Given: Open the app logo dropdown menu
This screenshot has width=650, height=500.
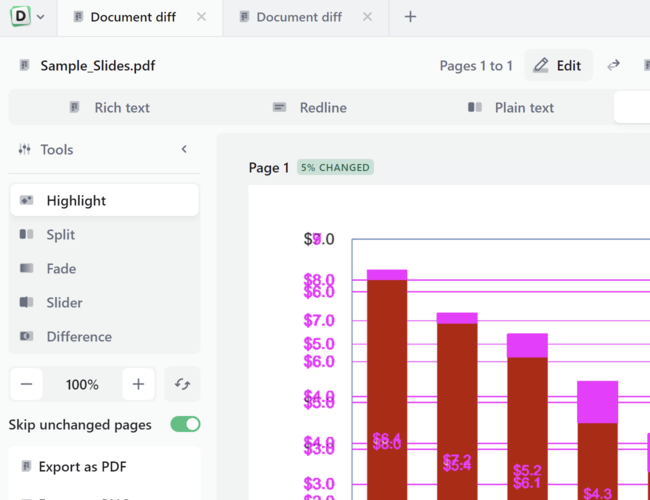Looking at the screenshot, I should 27,17.
